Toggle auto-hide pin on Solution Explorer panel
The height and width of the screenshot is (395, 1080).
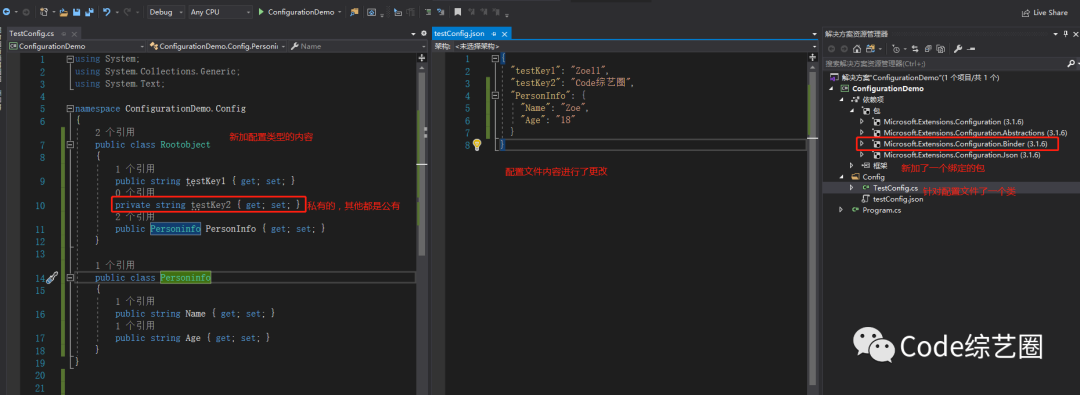(1065, 33)
